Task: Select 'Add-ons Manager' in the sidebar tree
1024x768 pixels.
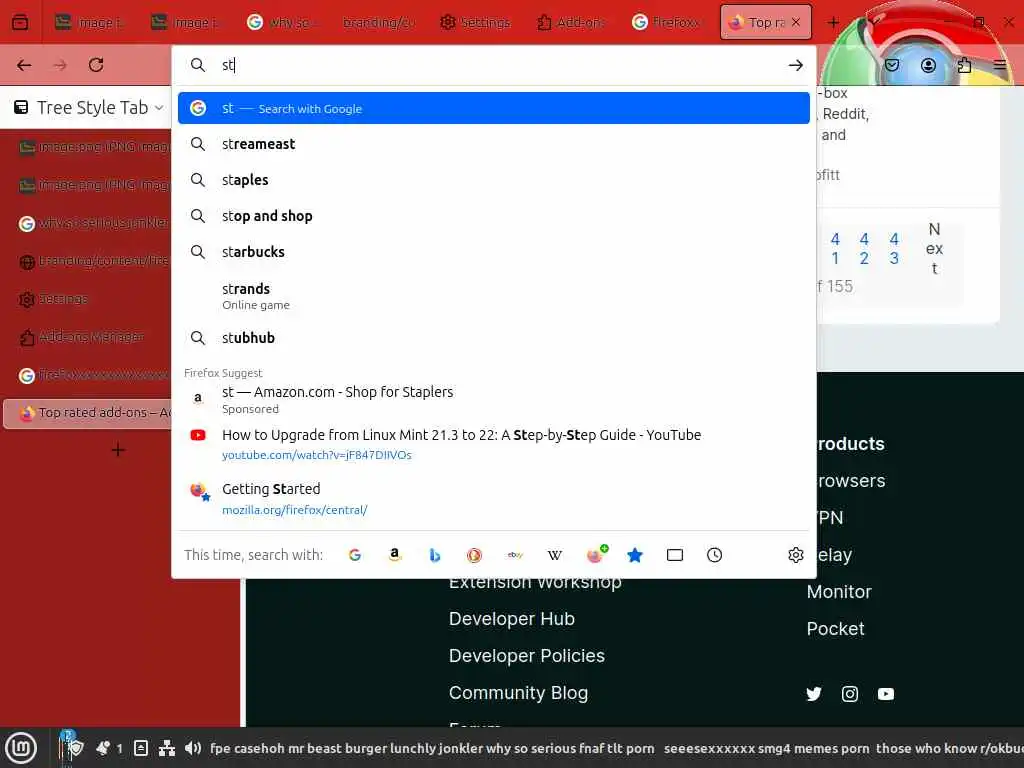Action: pos(86,337)
